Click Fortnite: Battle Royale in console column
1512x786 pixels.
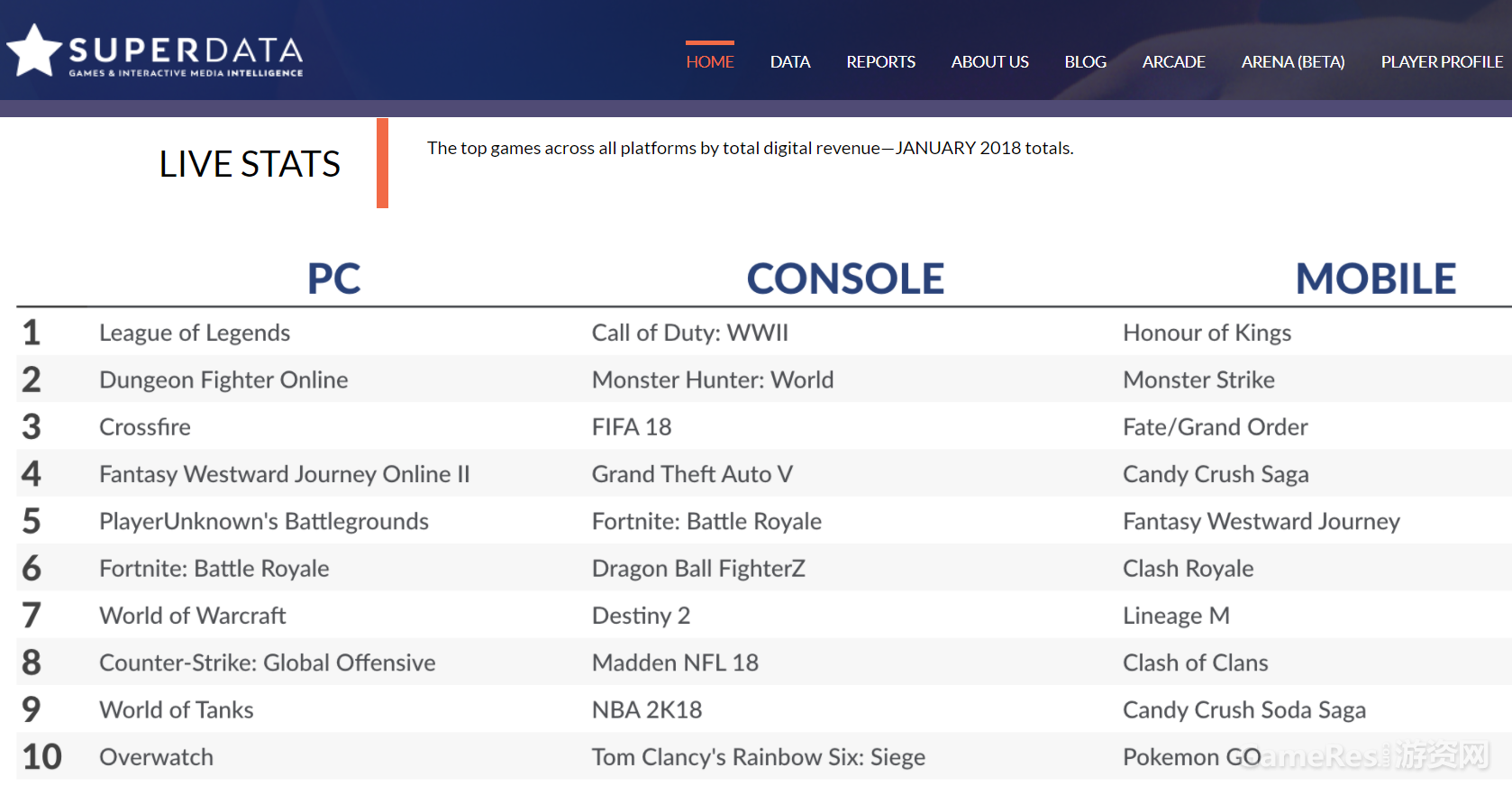point(706,521)
